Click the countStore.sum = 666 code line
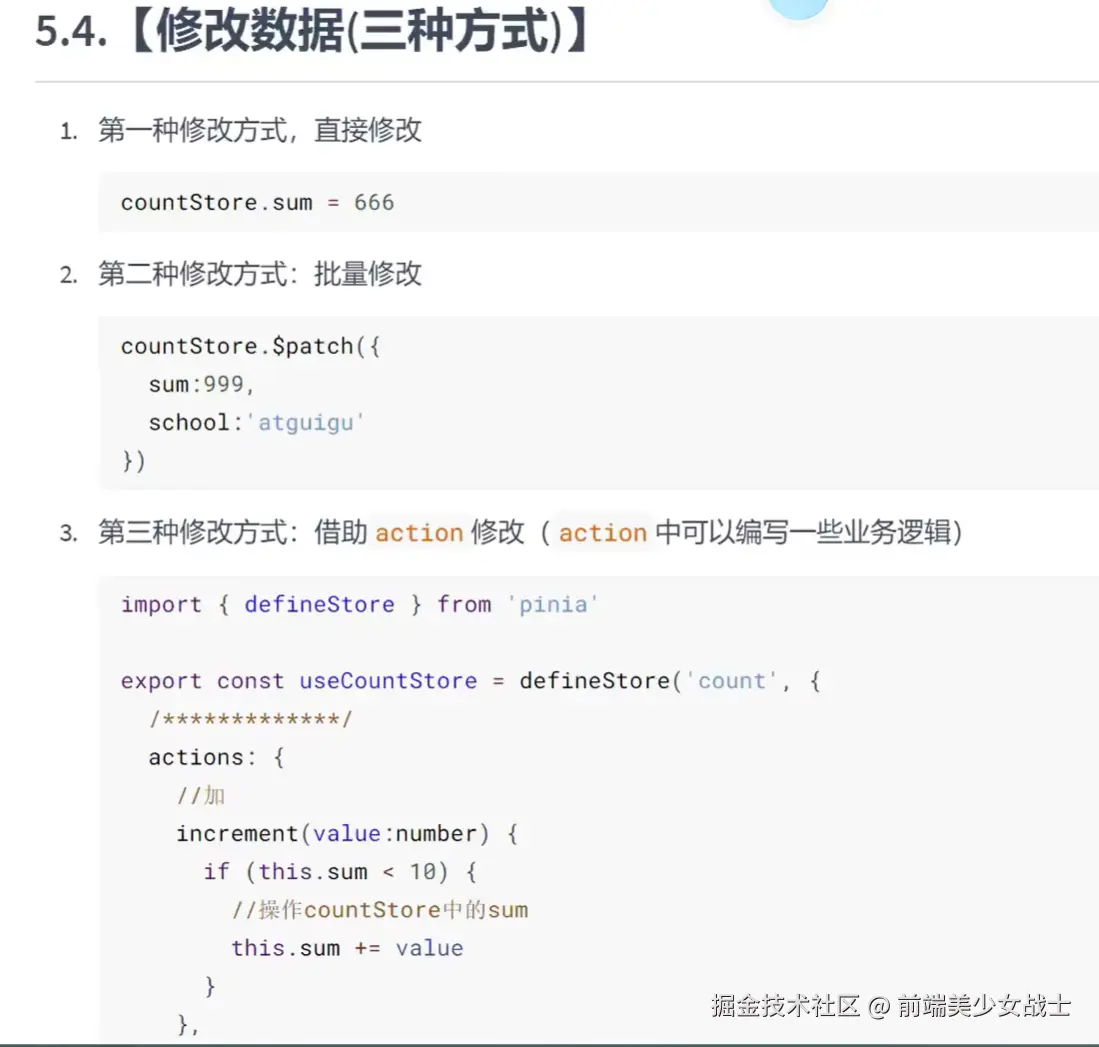This screenshot has width=1099, height=1047. tap(257, 203)
